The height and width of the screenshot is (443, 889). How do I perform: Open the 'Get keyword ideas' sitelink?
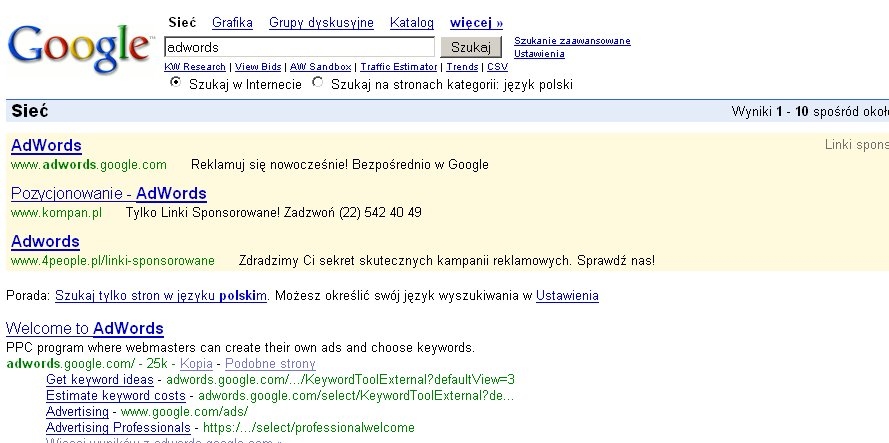100,379
